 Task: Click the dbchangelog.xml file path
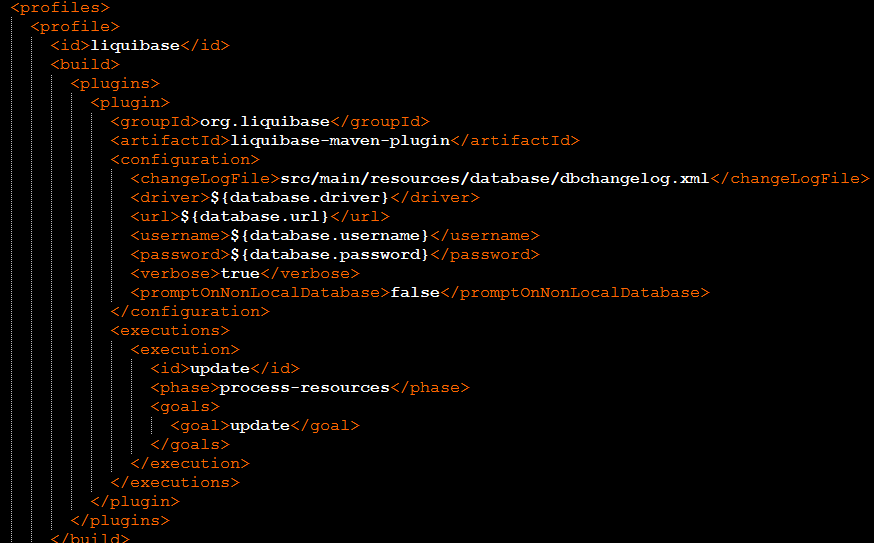coord(494,178)
